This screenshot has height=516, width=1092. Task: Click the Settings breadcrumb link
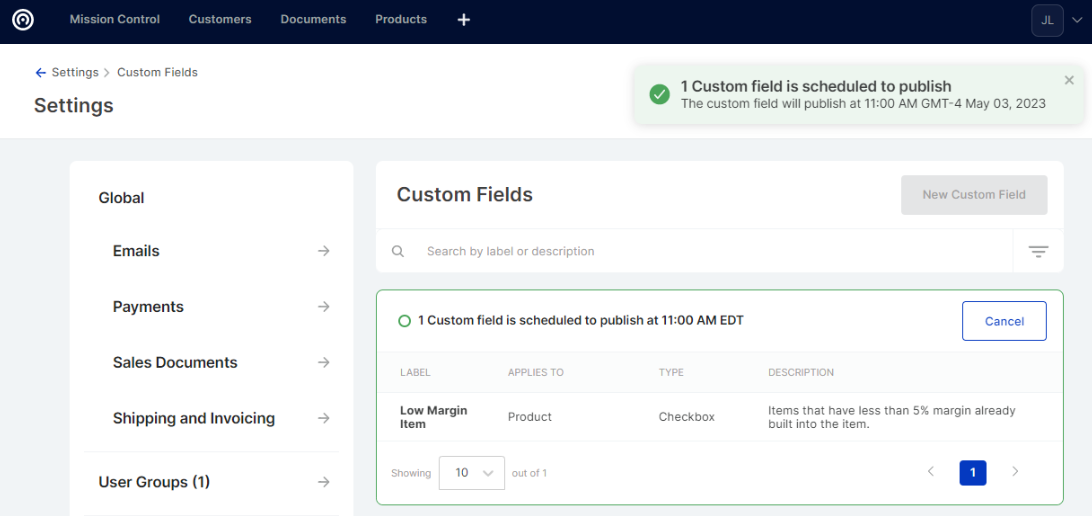point(75,73)
